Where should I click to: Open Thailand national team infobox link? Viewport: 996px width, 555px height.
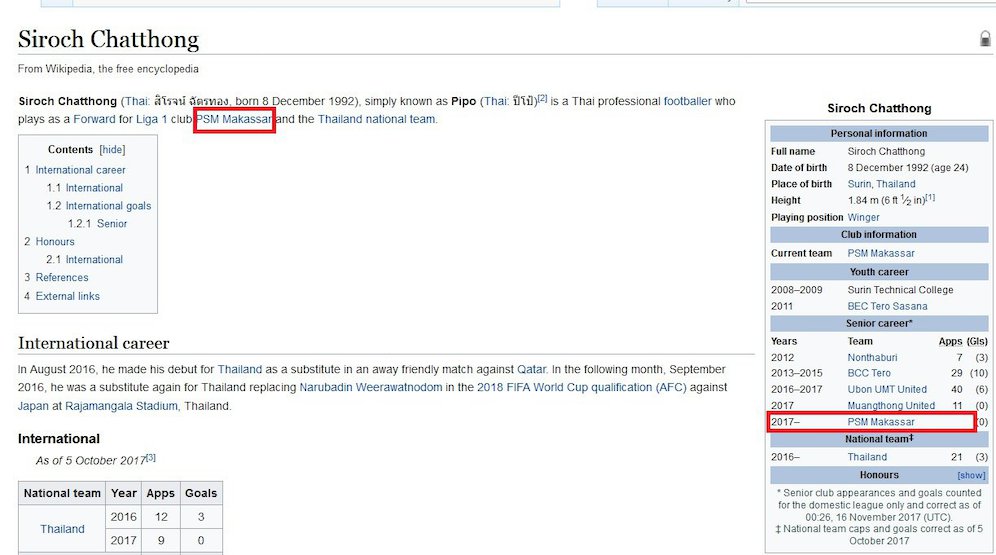pos(867,457)
